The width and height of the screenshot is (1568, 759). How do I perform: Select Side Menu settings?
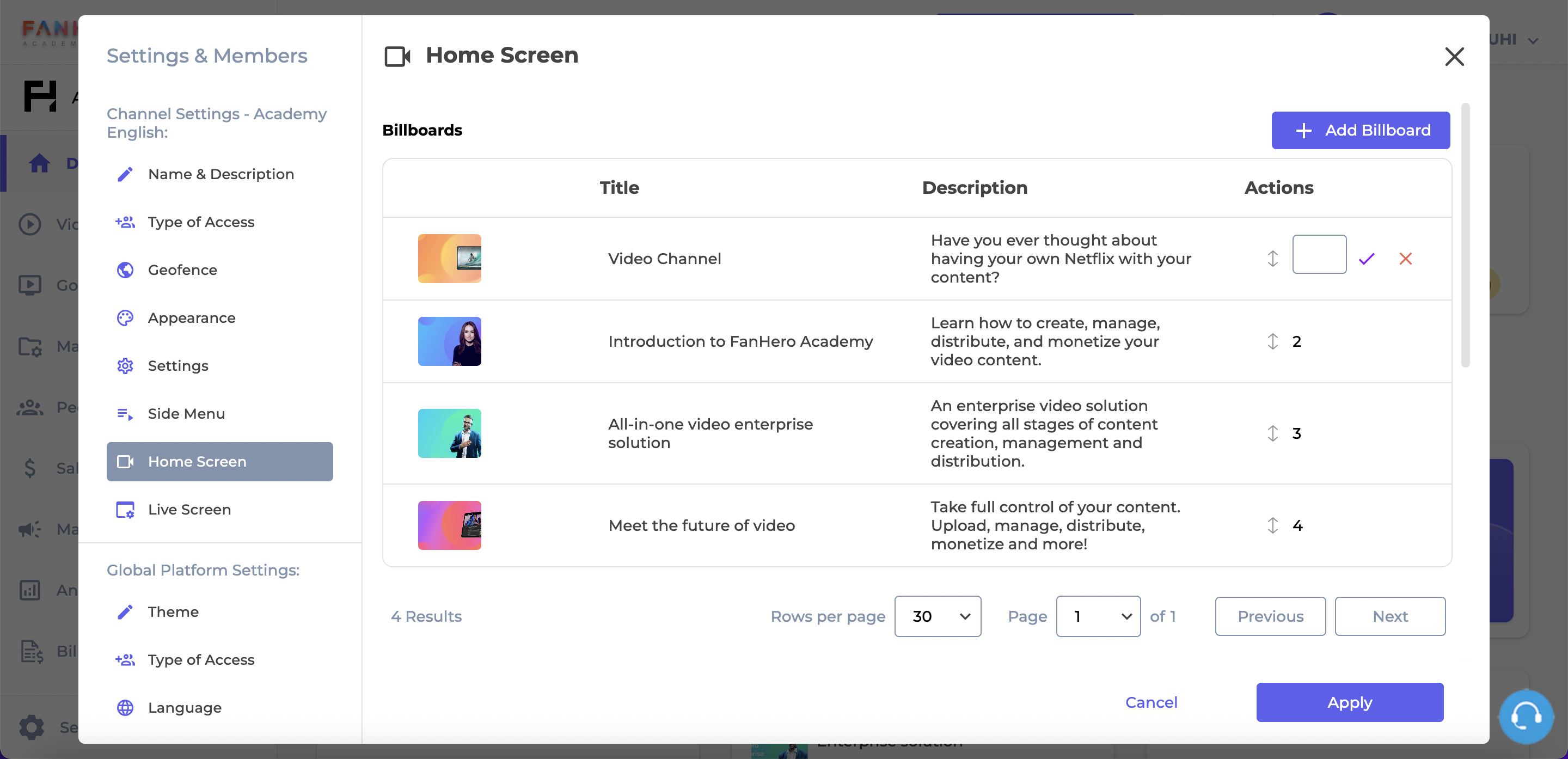[220, 414]
